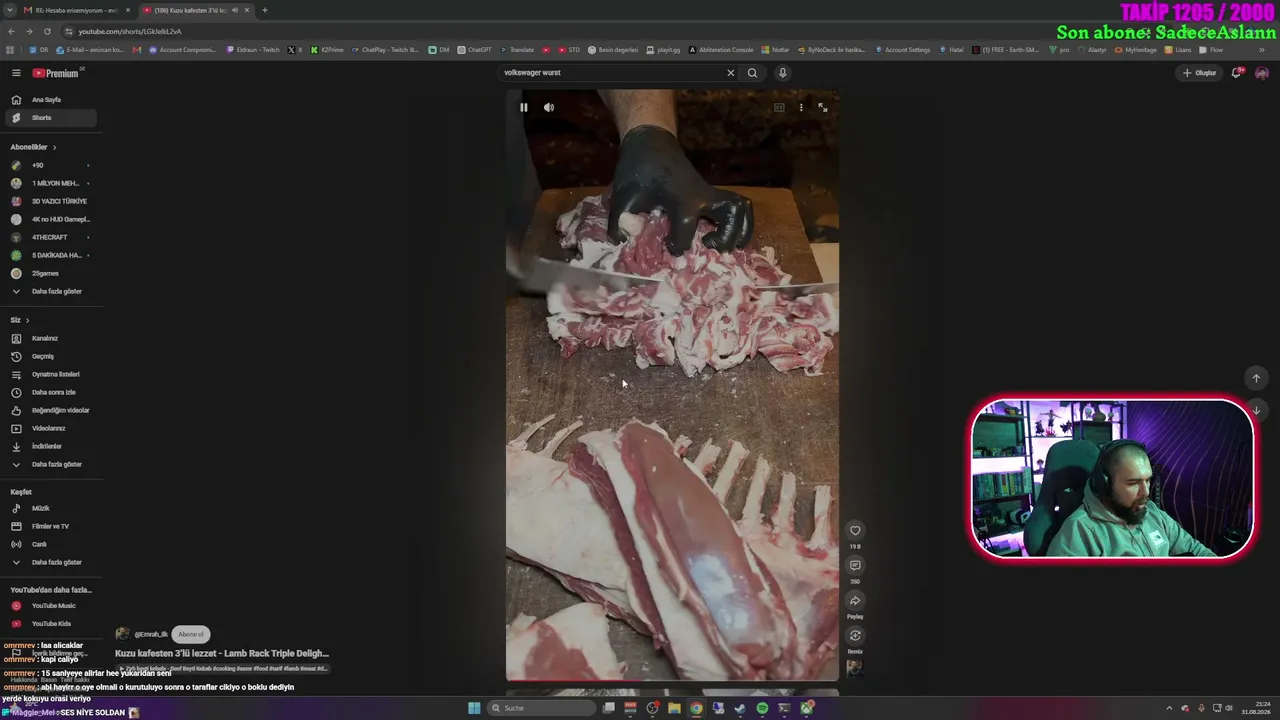Click the address bar URL
Viewport: 1280px width, 720px height.
(x=130, y=31)
